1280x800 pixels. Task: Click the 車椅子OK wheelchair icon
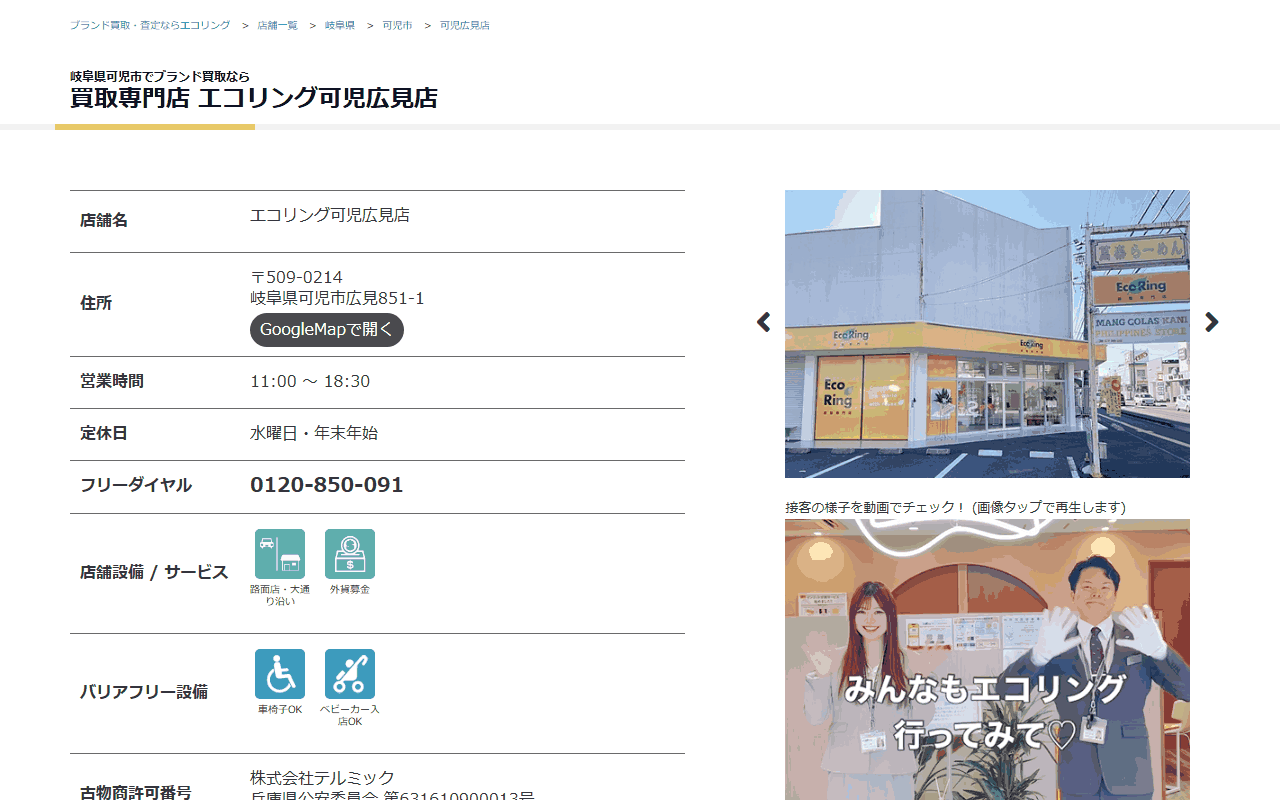(280, 674)
